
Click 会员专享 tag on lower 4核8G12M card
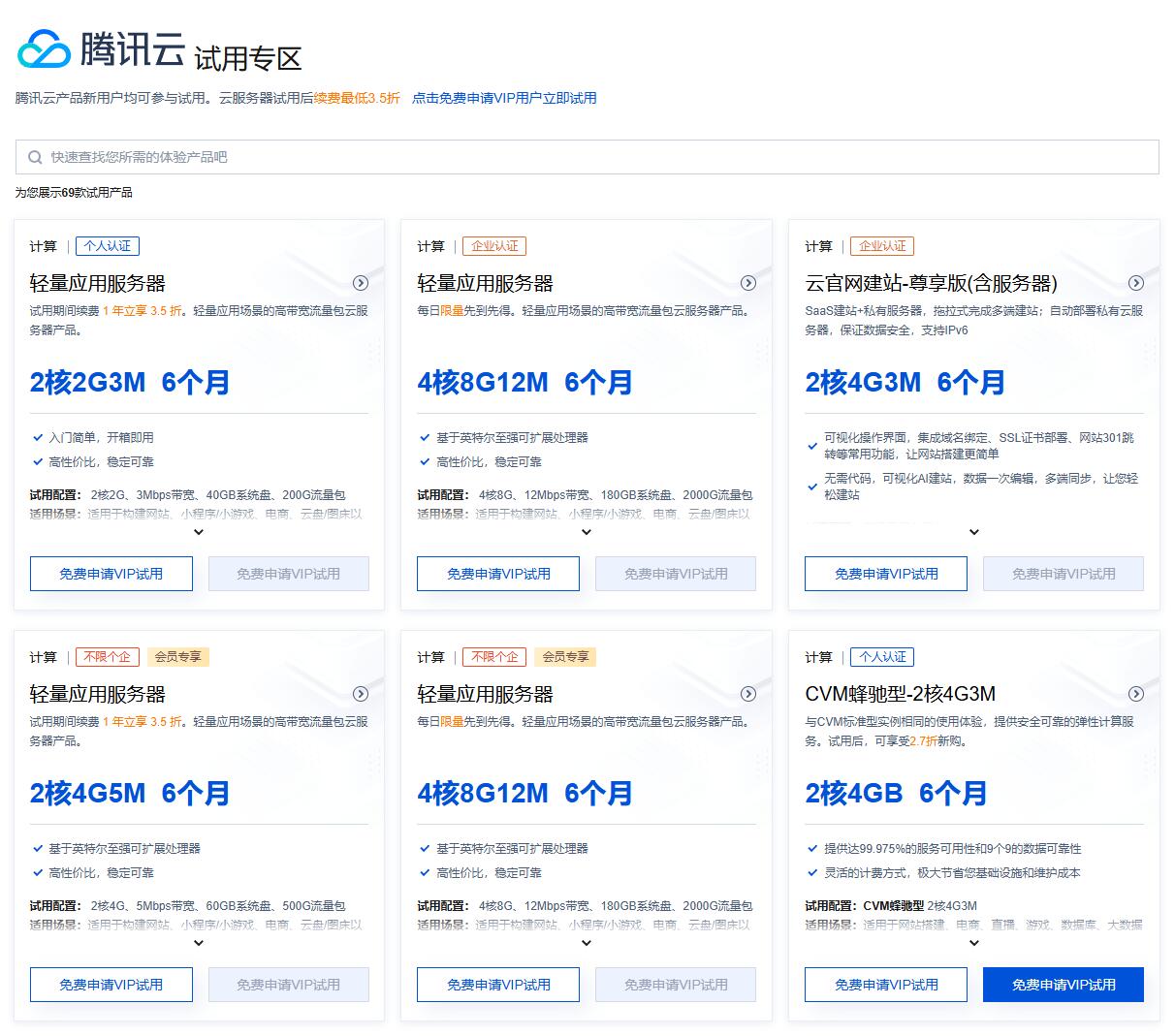[566, 657]
